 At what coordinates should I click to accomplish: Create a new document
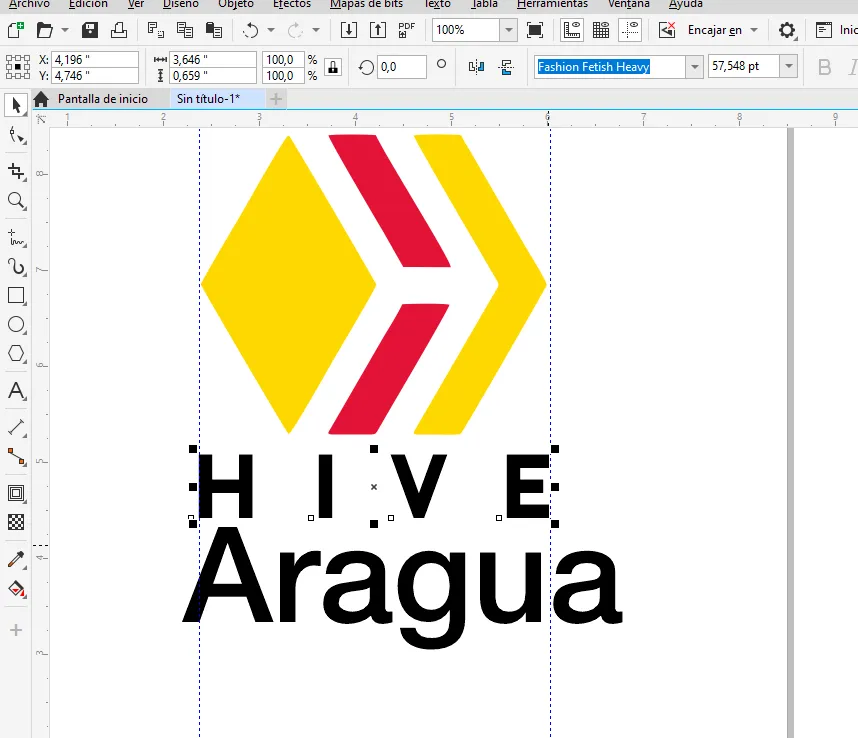[x=15, y=30]
